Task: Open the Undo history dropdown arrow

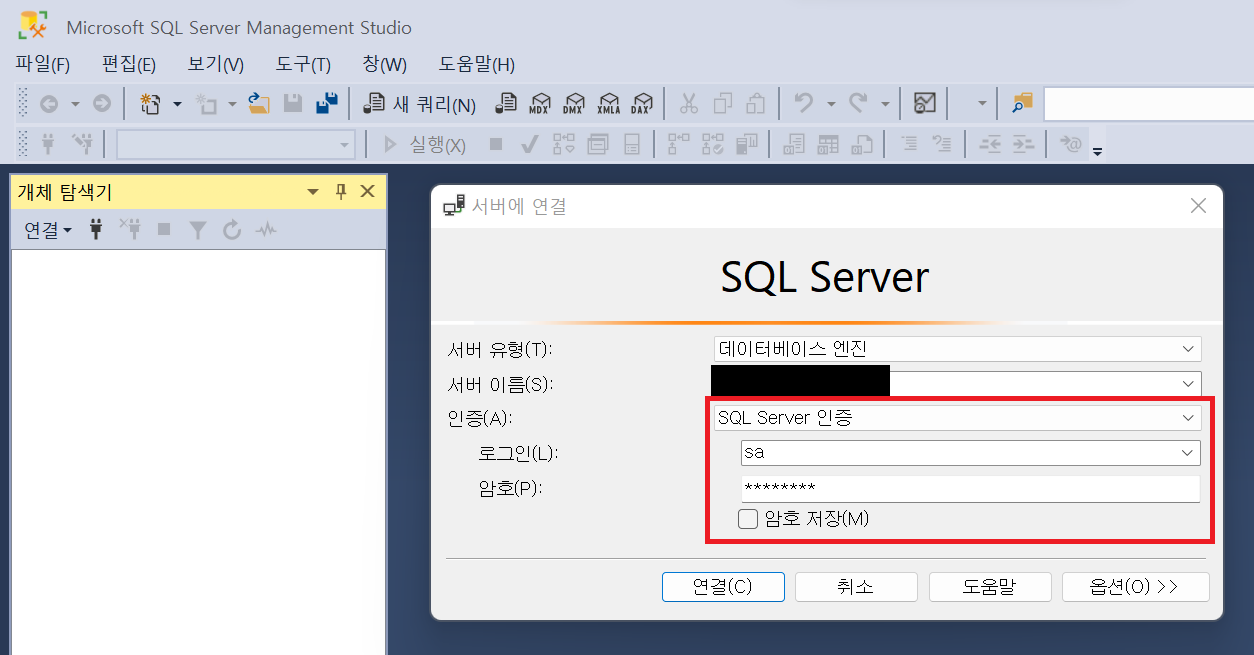Action: pyautogui.click(x=830, y=103)
